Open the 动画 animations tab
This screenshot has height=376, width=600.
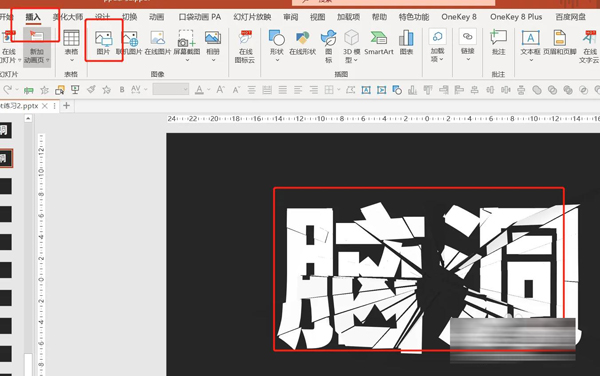point(156,17)
